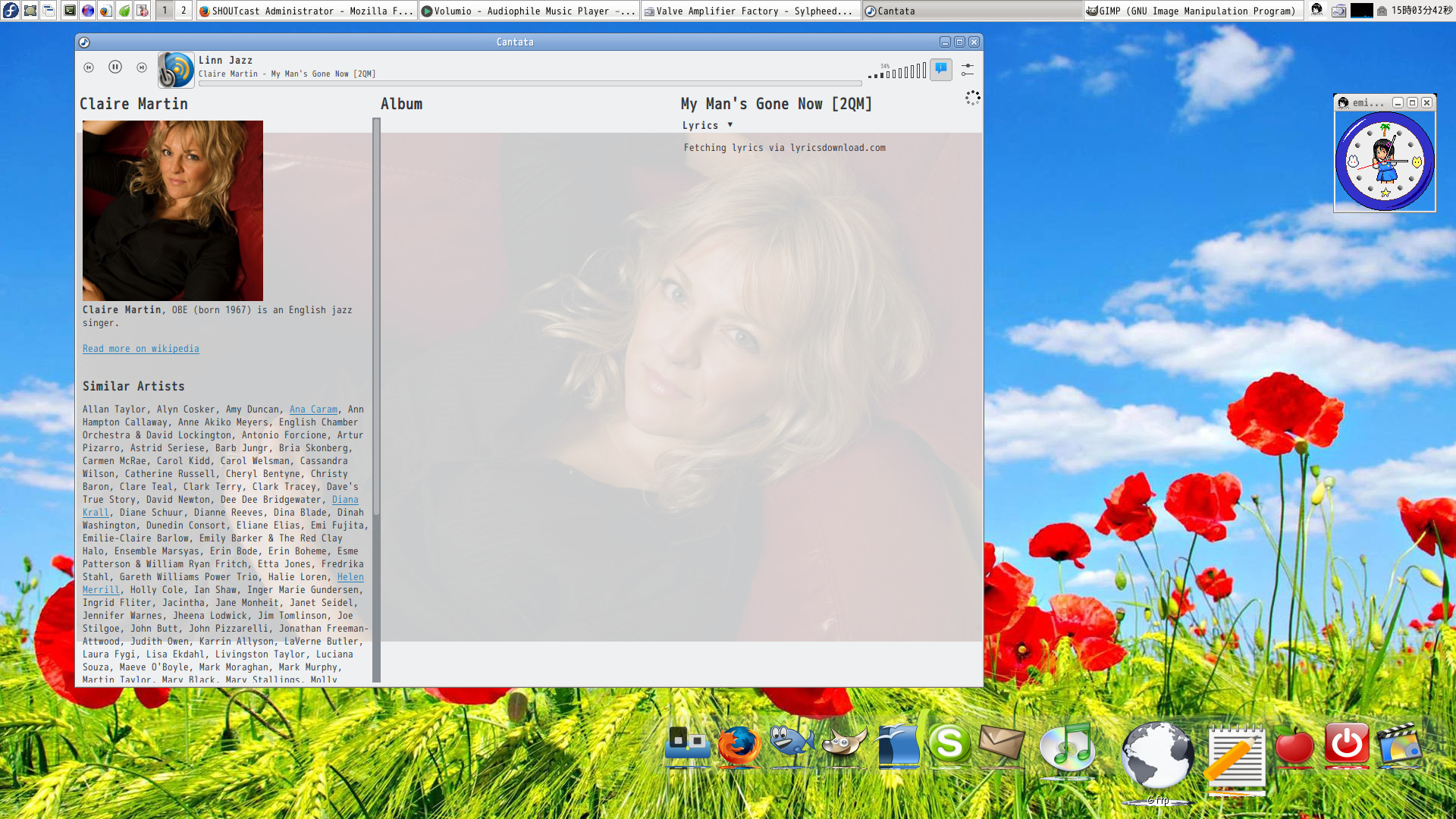
Task: Launch Firefox from the dock
Action: [739, 745]
